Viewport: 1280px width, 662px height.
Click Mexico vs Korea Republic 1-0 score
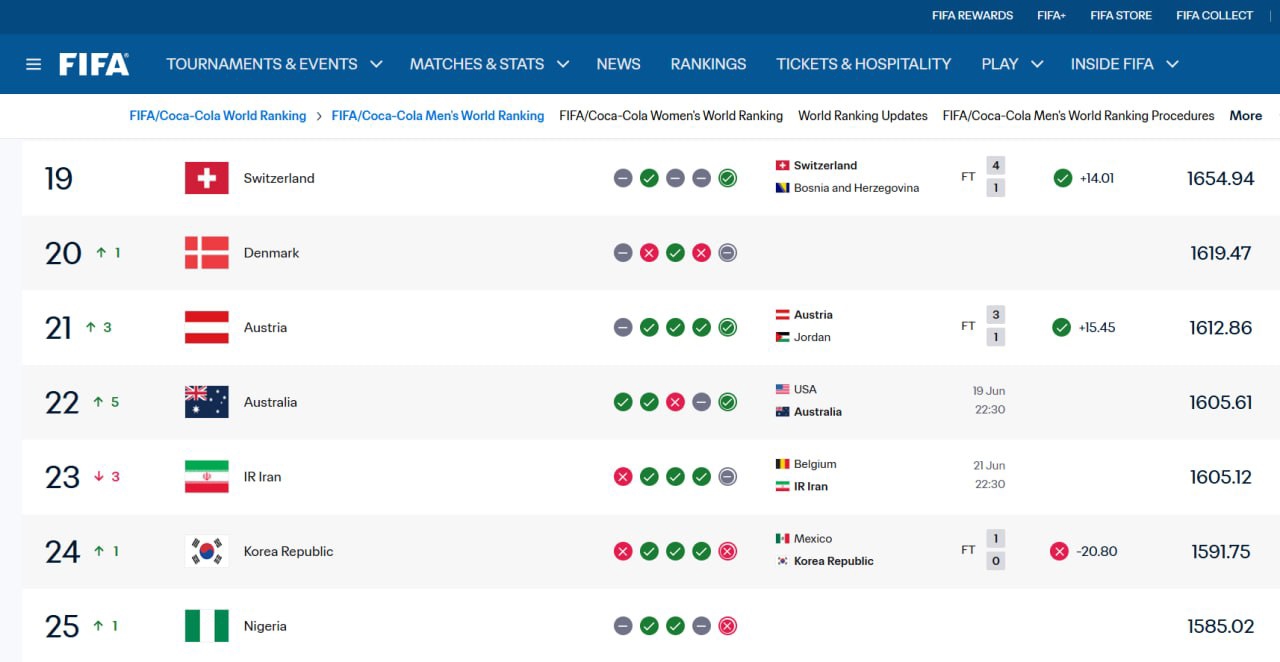pyautogui.click(x=995, y=550)
